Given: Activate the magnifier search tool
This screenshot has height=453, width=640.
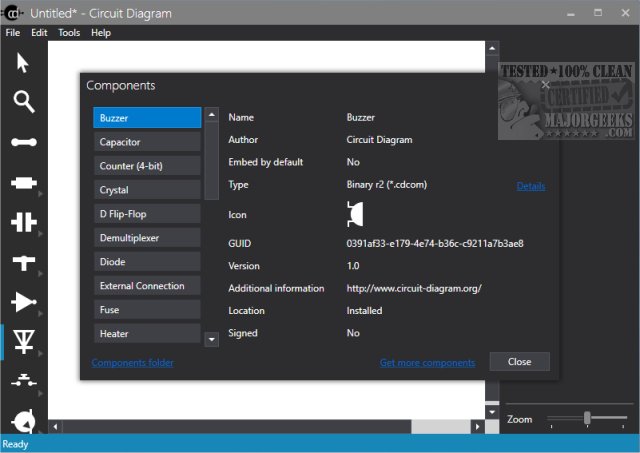Looking at the screenshot, I should tap(24, 102).
